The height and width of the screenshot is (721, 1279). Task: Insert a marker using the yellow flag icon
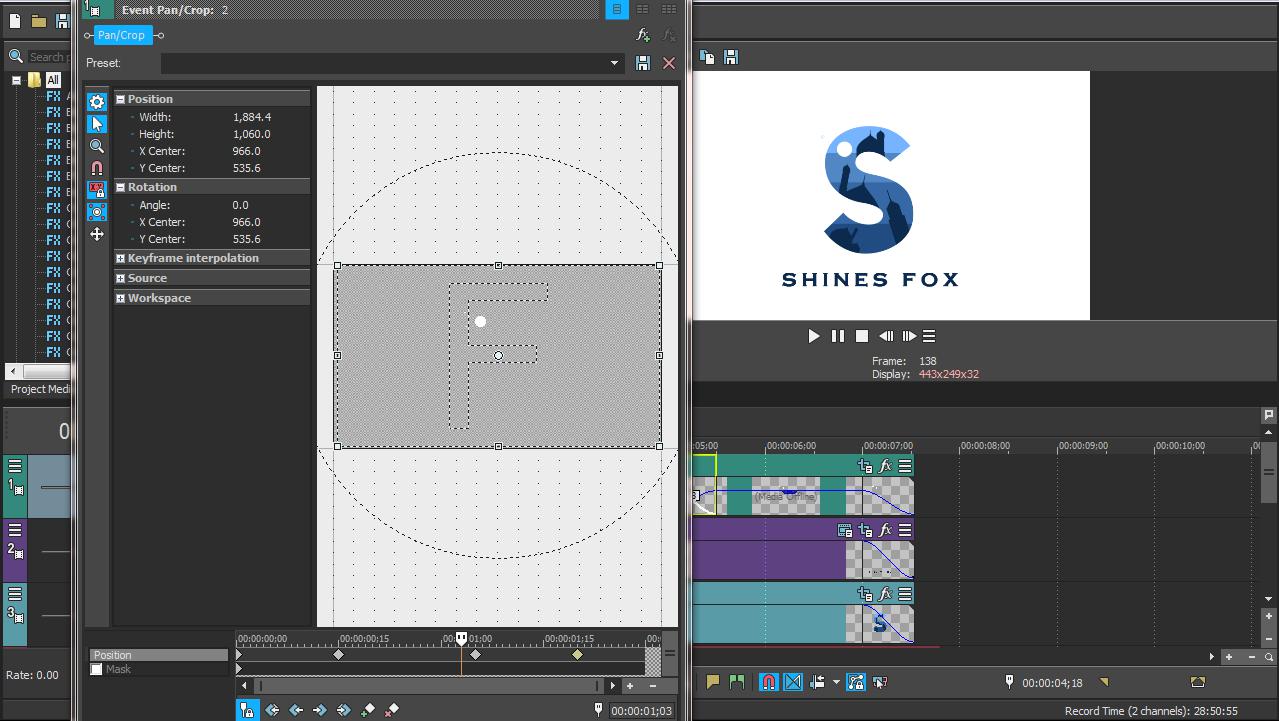point(714,681)
